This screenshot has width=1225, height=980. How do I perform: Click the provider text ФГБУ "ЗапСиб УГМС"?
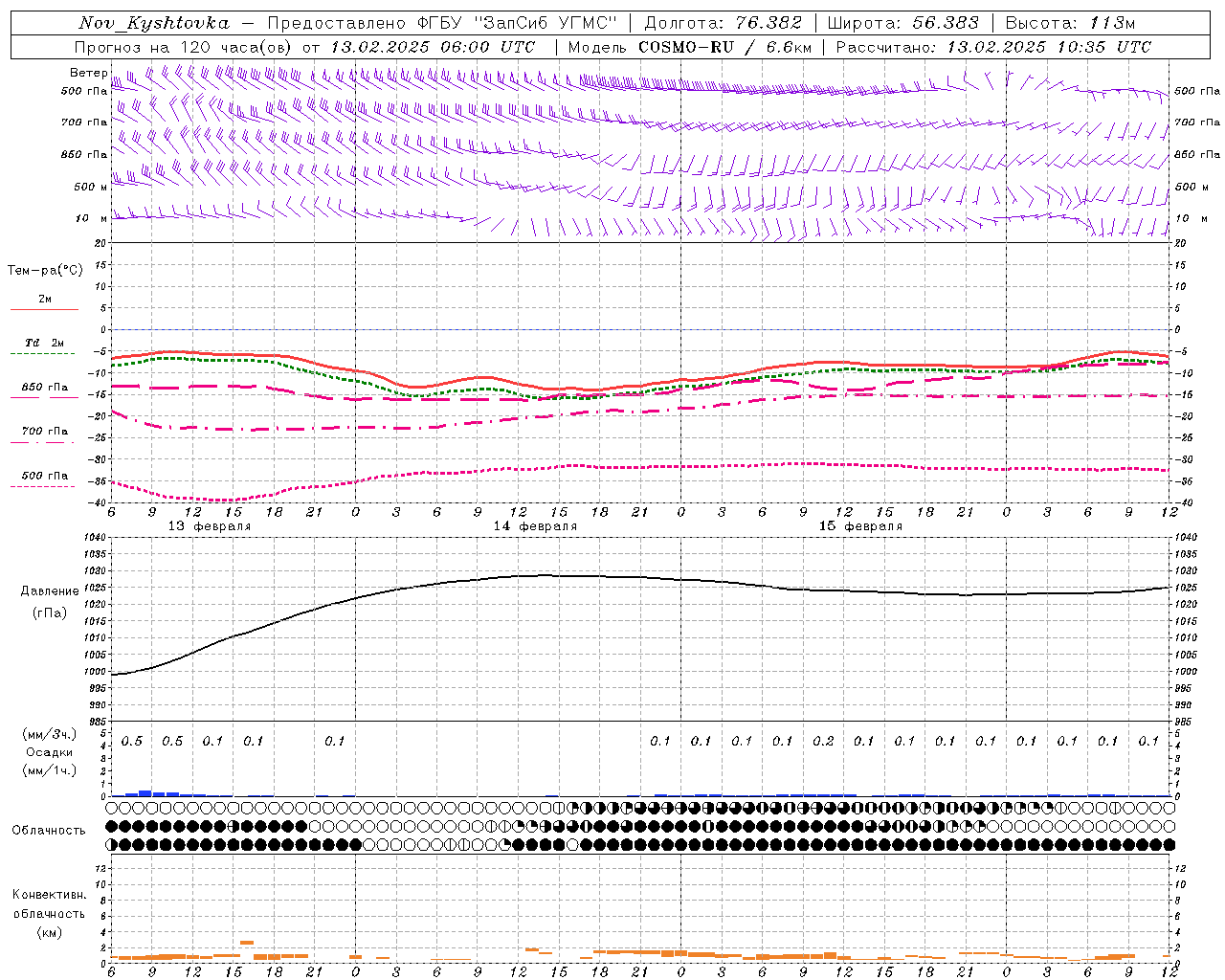(x=518, y=24)
